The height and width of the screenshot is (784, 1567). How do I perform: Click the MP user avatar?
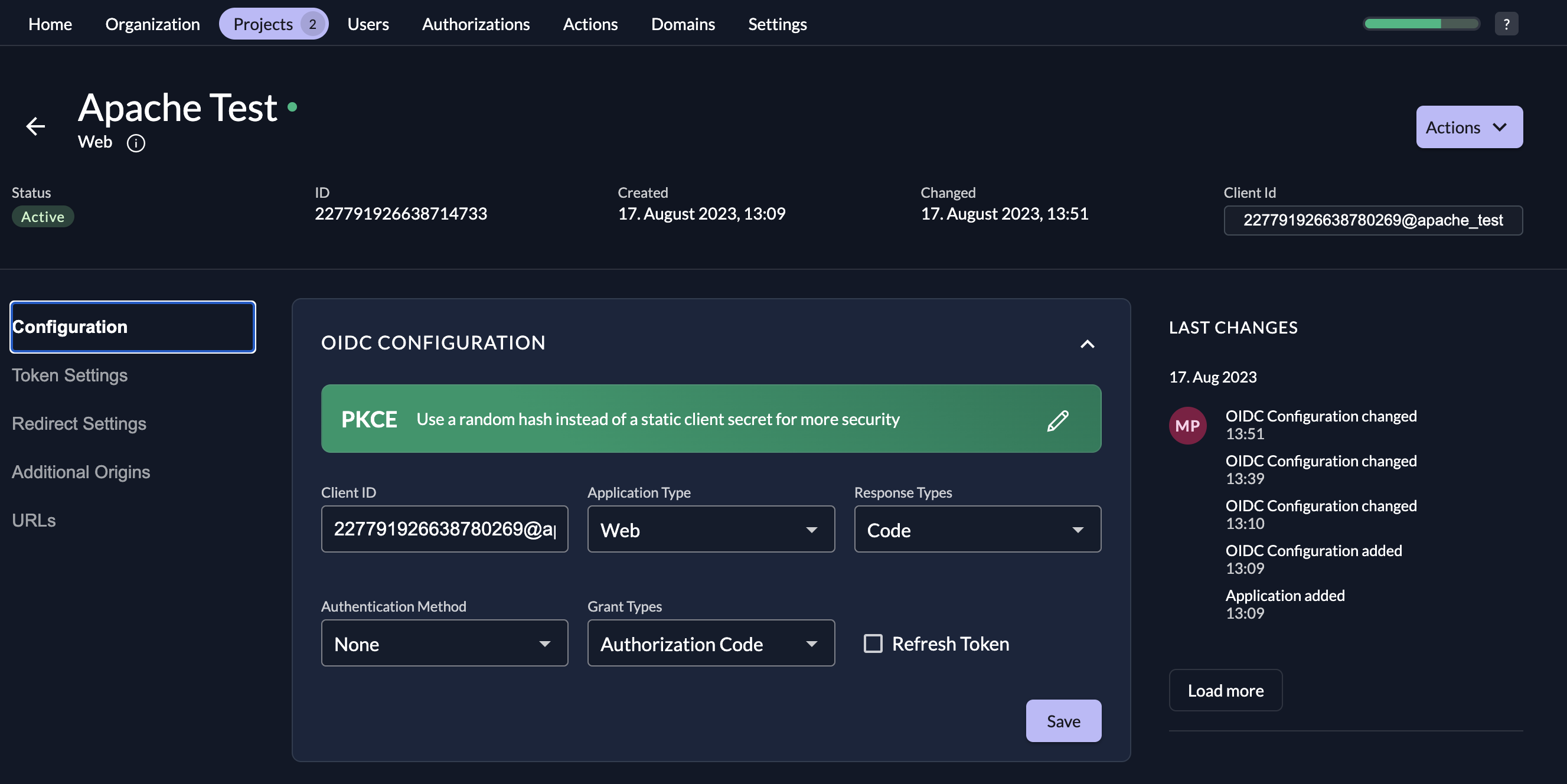pos(1187,426)
